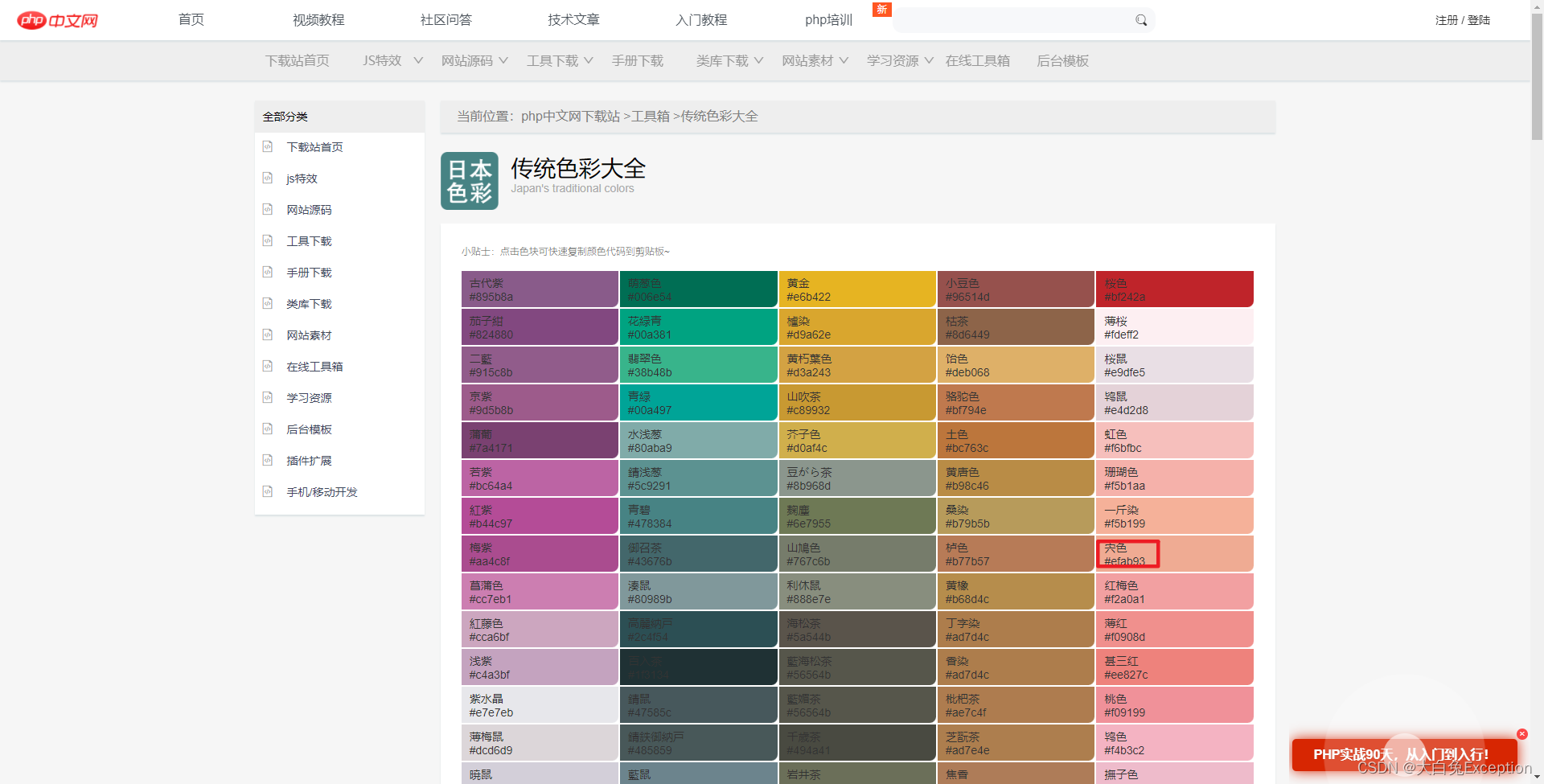
Task: Click the php中文网 logo
Action: (x=57, y=20)
